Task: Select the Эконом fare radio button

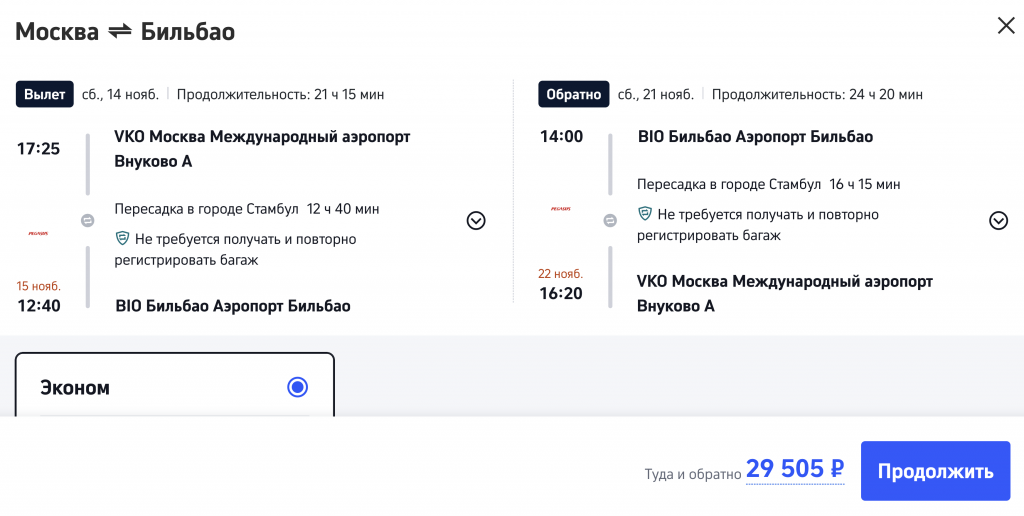Action: 297,387
